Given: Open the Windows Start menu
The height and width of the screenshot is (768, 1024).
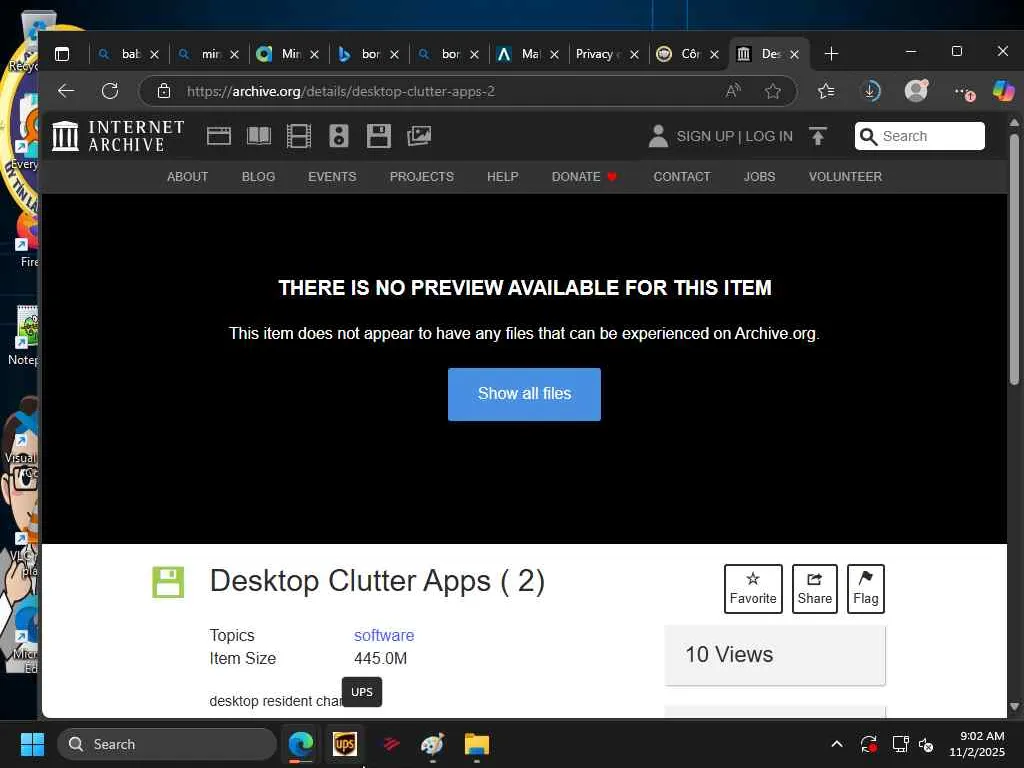Looking at the screenshot, I should (32, 744).
